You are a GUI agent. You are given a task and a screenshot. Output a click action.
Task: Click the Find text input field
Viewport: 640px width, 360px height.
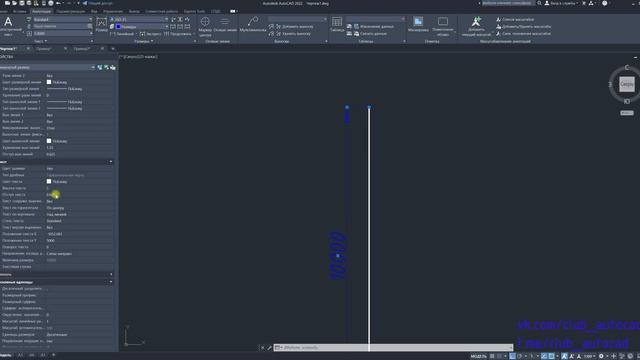tap(60, 26)
